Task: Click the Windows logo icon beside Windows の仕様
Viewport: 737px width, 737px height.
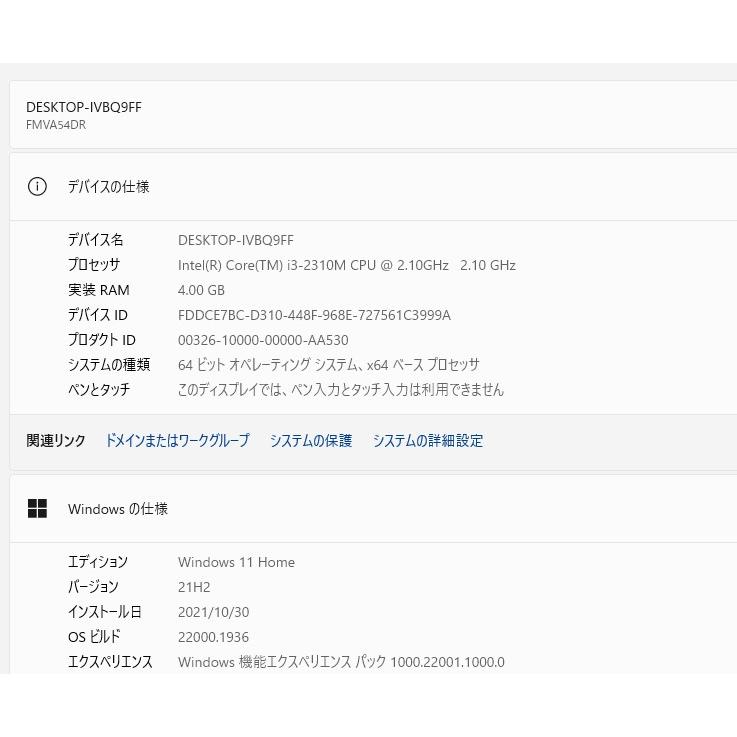Action: (x=37, y=509)
